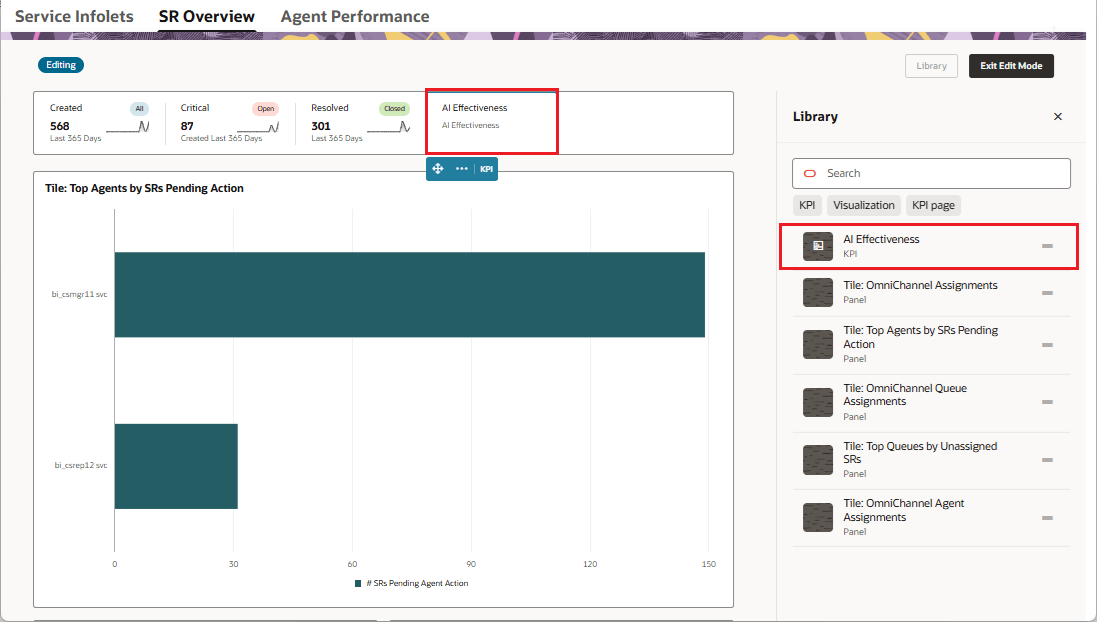Click Top Queues by Unassigned SRs thumbnail
This screenshot has width=1097, height=622.
pos(818,460)
